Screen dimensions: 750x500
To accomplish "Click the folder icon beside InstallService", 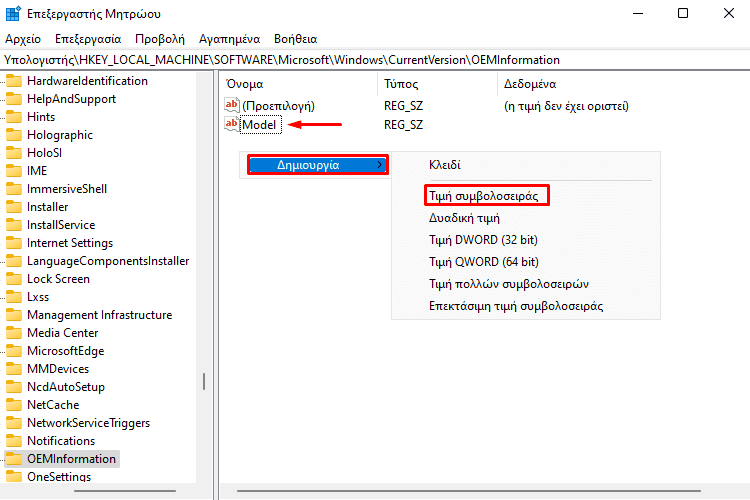I will (14, 225).
